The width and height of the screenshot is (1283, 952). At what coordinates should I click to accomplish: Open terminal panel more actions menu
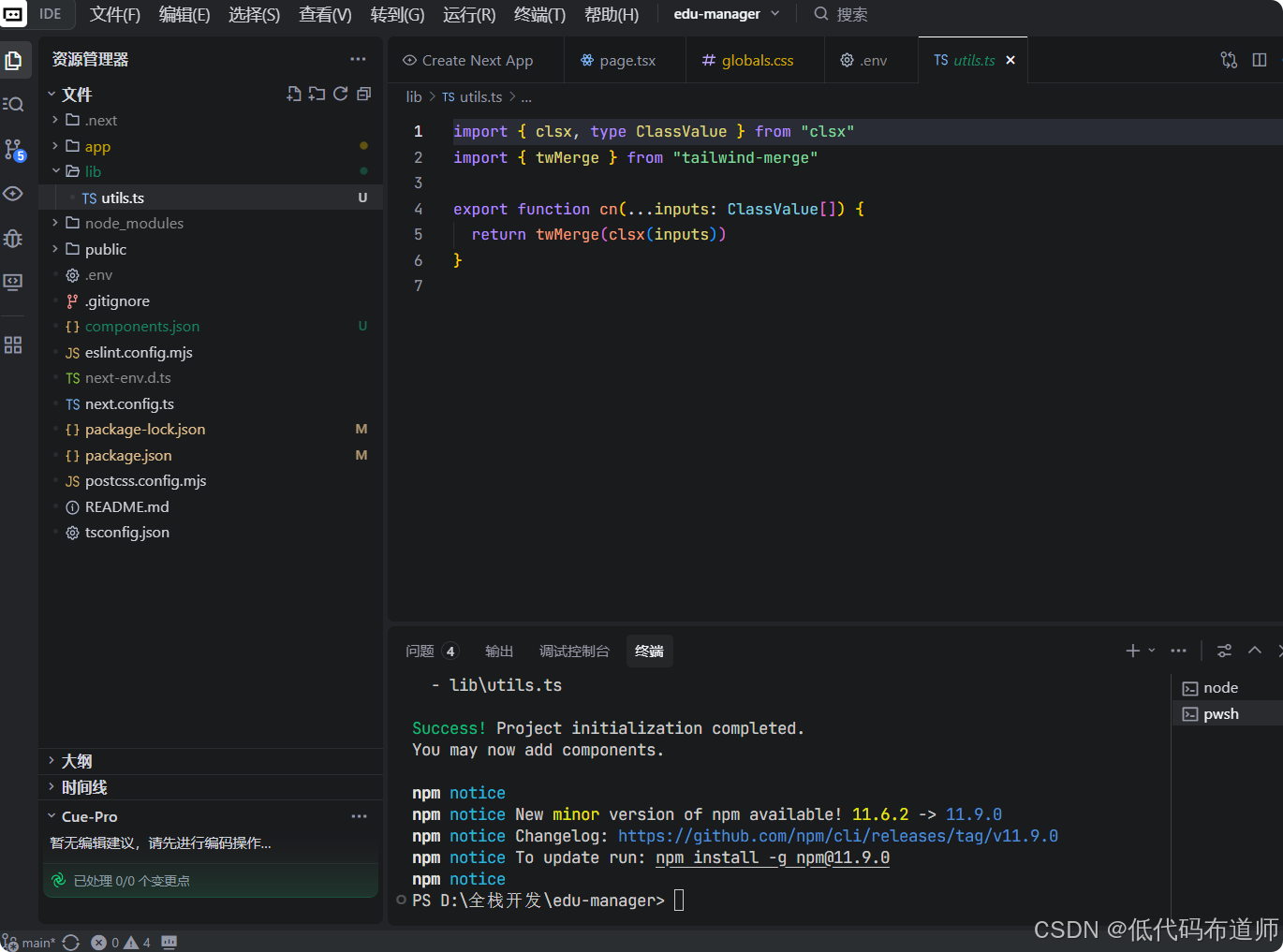(1178, 651)
